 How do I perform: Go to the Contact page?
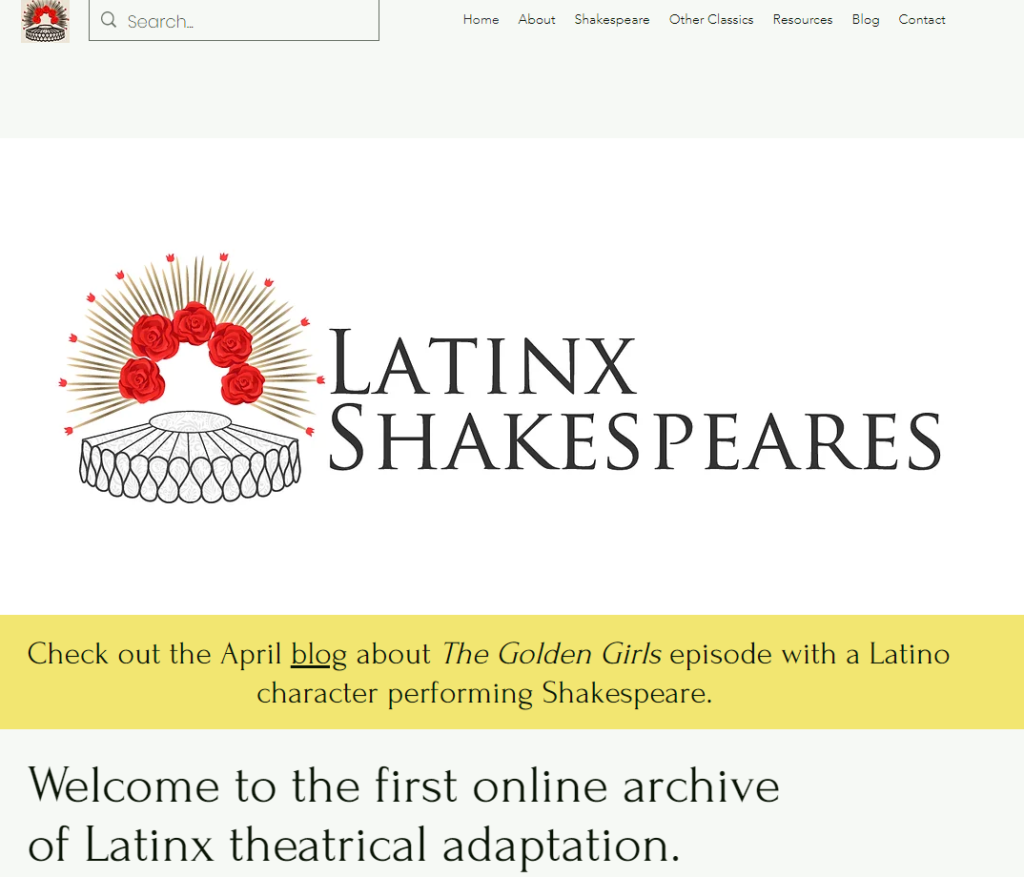[921, 19]
